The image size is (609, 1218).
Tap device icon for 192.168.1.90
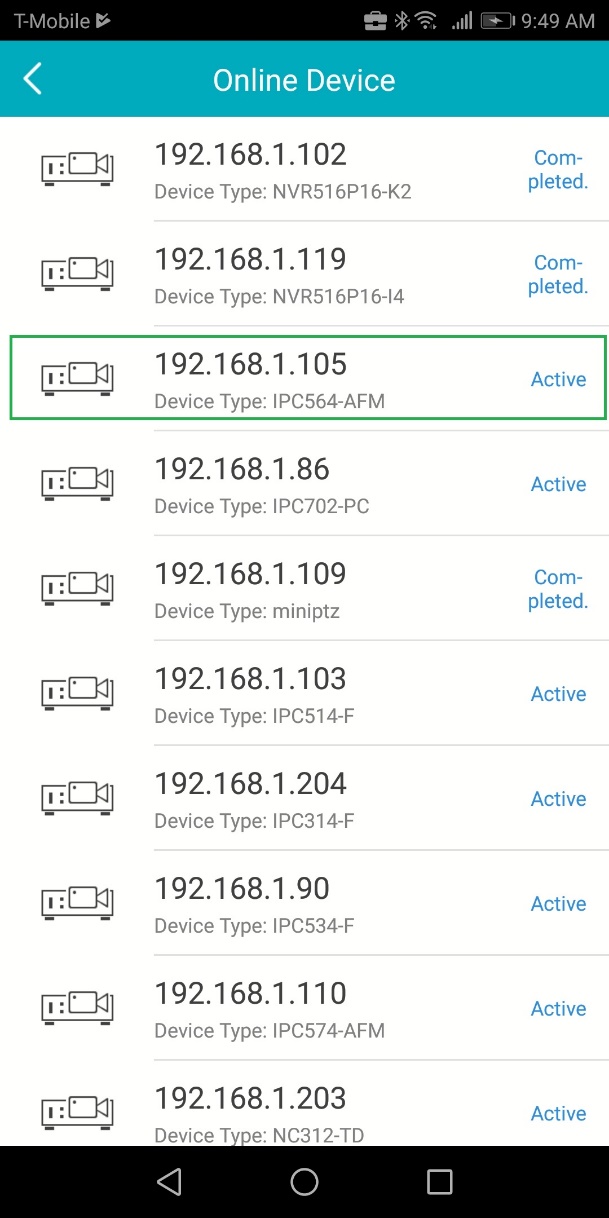pyautogui.click(x=77, y=903)
